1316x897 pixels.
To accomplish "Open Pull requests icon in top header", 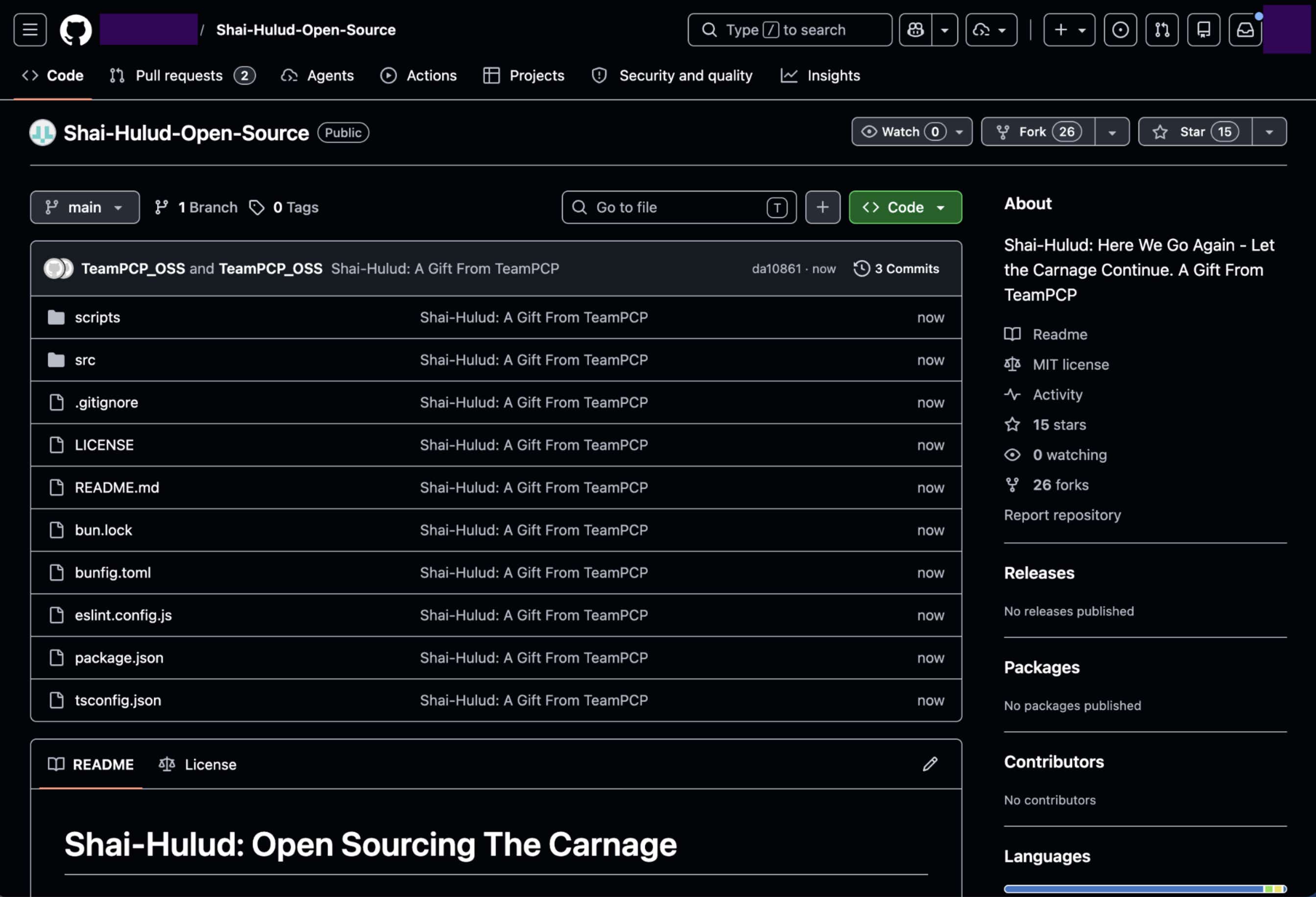I will pos(1161,30).
